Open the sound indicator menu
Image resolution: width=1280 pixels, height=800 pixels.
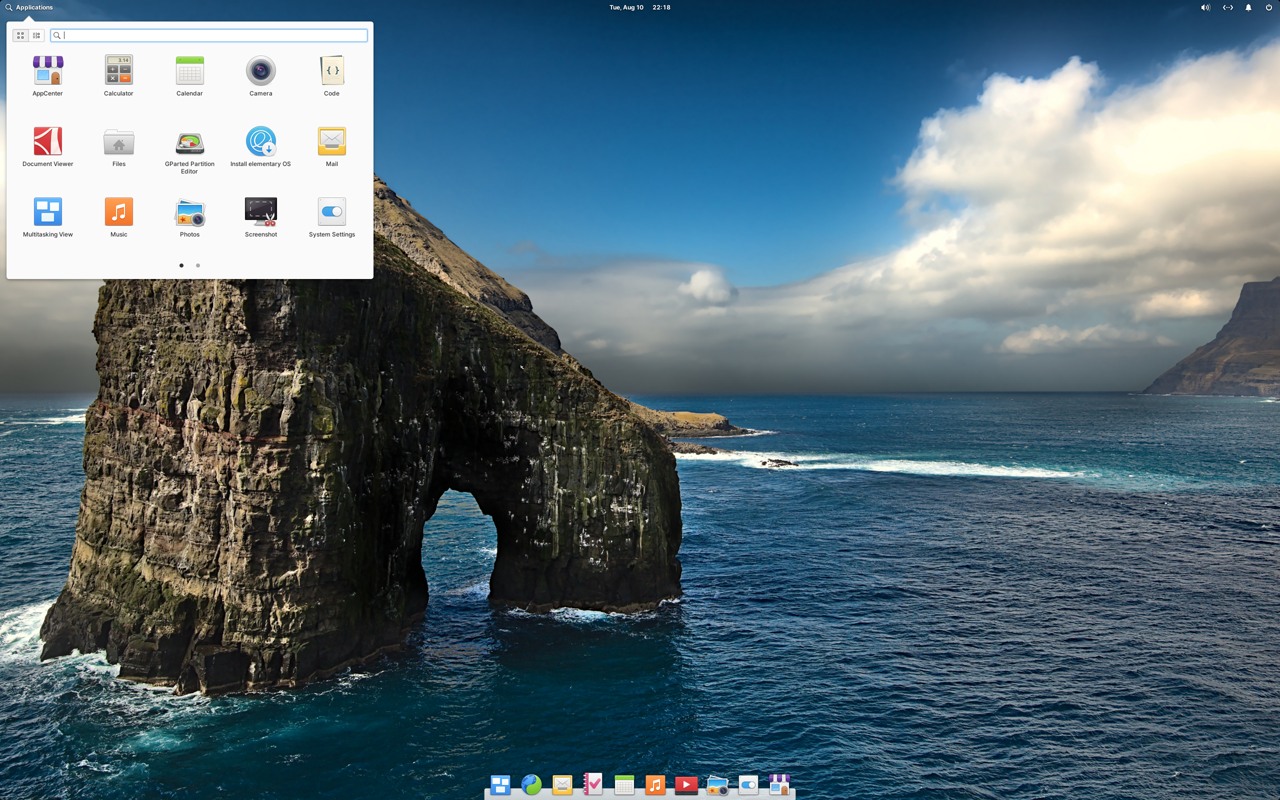(x=1204, y=7)
